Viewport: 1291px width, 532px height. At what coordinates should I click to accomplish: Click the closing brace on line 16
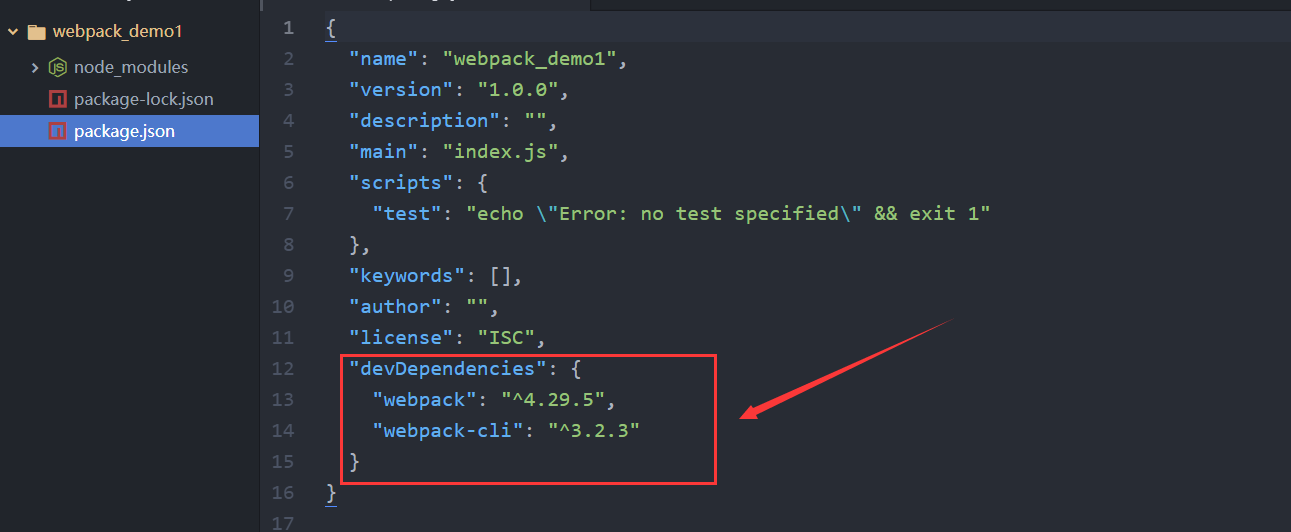(331, 493)
